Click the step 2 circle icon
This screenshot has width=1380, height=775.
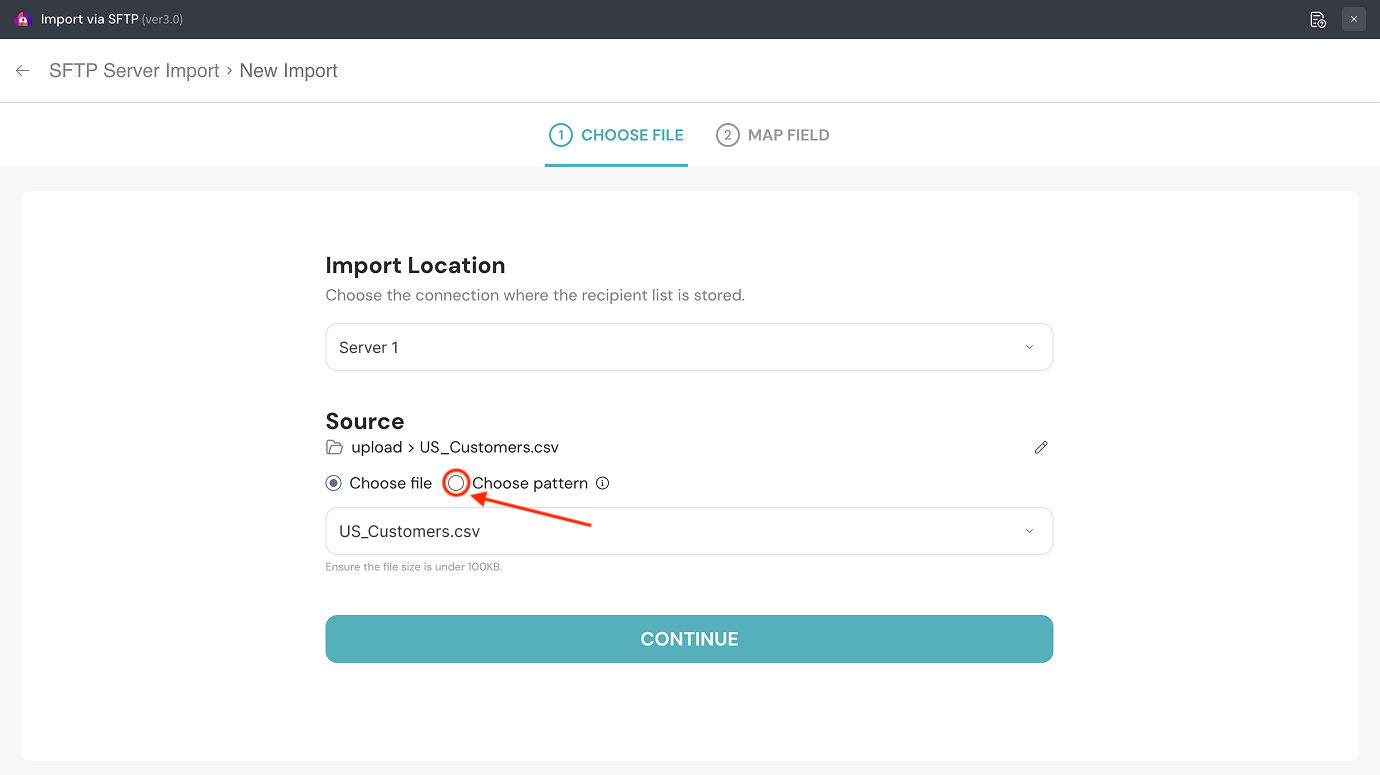[727, 135]
